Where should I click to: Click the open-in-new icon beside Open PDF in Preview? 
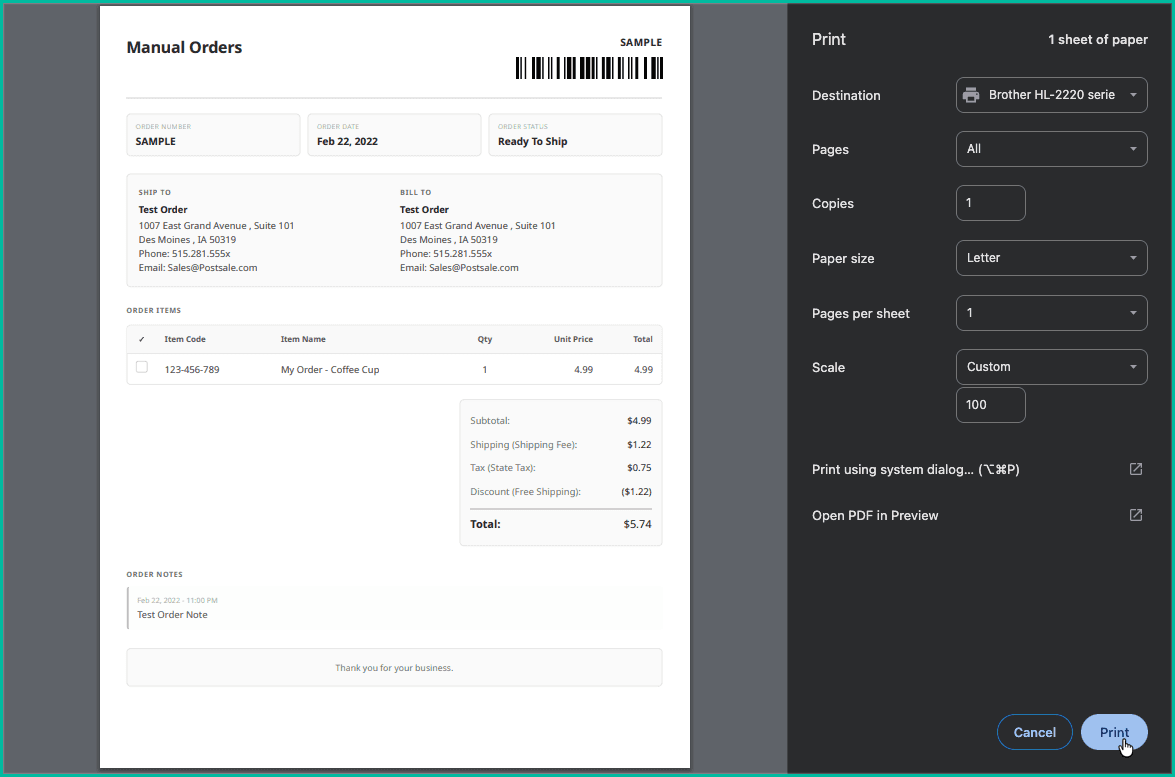click(1136, 515)
